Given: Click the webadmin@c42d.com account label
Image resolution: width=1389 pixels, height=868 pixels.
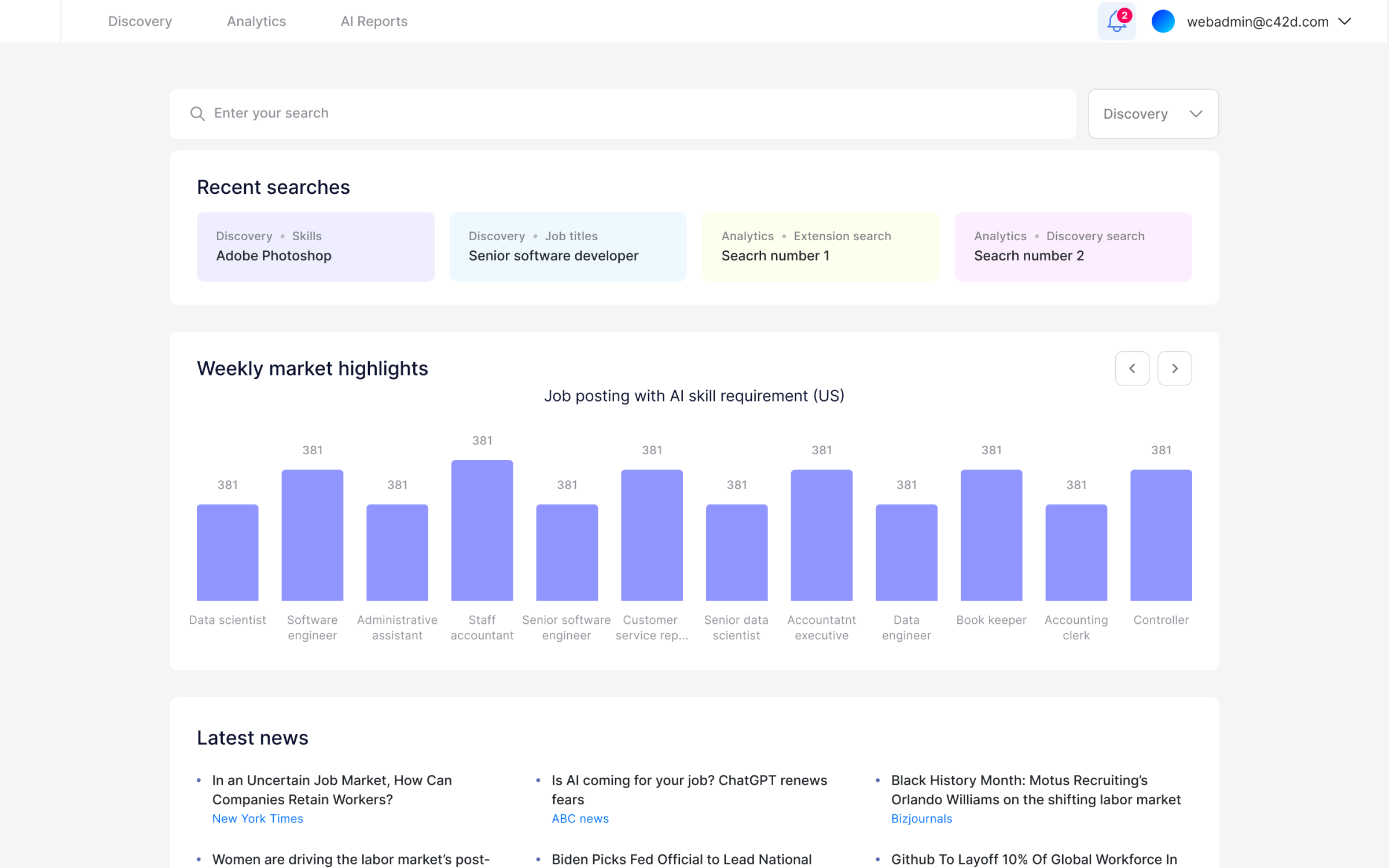Looking at the screenshot, I should [x=1258, y=21].
